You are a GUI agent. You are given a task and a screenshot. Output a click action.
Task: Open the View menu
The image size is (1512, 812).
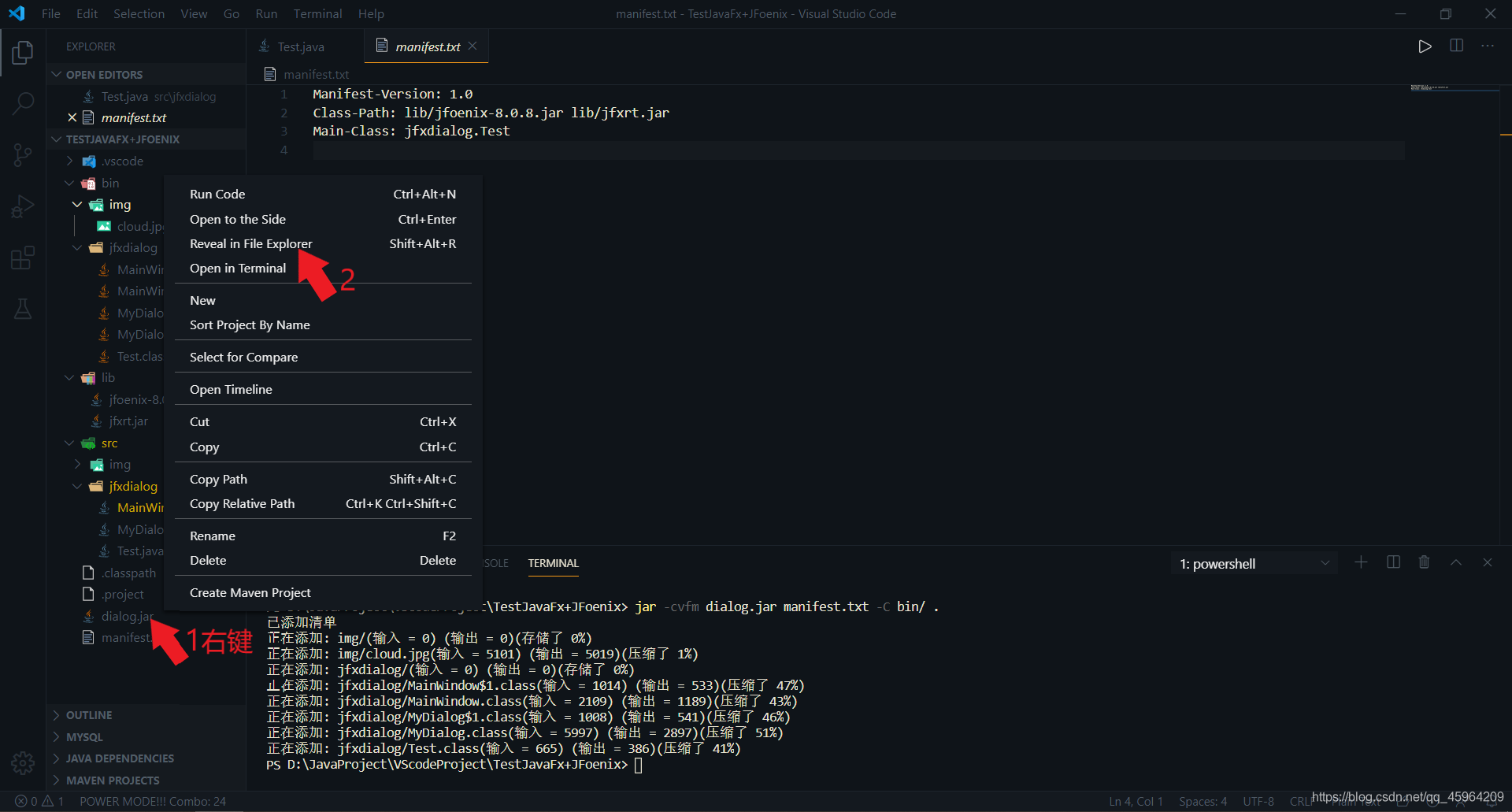194,13
